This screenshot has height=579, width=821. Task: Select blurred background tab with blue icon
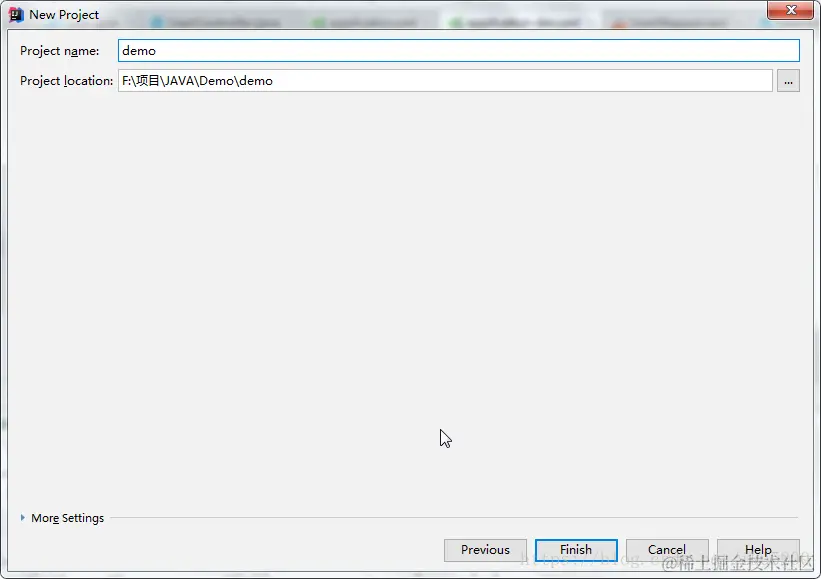(x=215, y=23)
